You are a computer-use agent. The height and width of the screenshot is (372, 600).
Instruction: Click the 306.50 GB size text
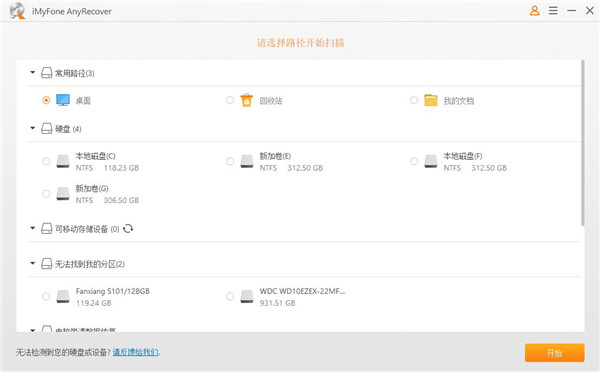point(121,200)
